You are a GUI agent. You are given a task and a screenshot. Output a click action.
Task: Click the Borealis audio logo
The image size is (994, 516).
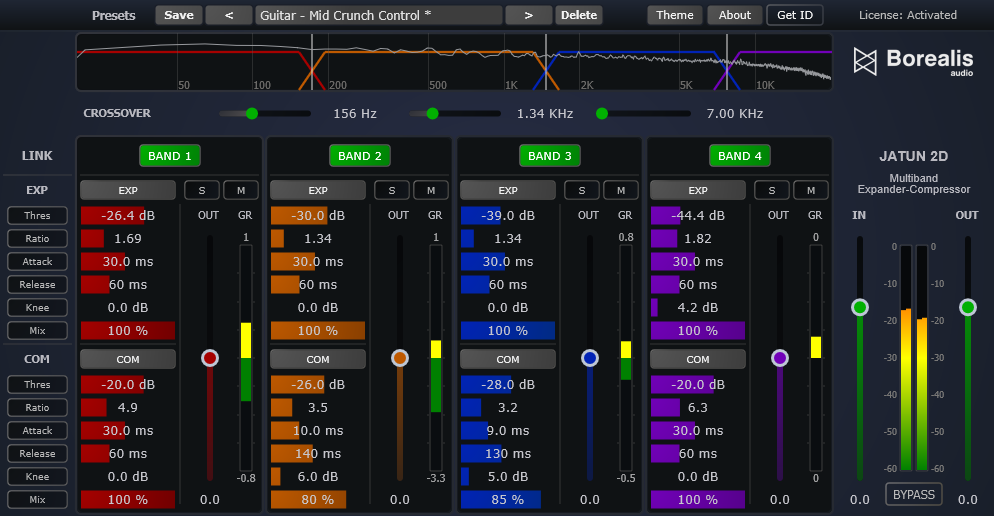tap(913, 62)
